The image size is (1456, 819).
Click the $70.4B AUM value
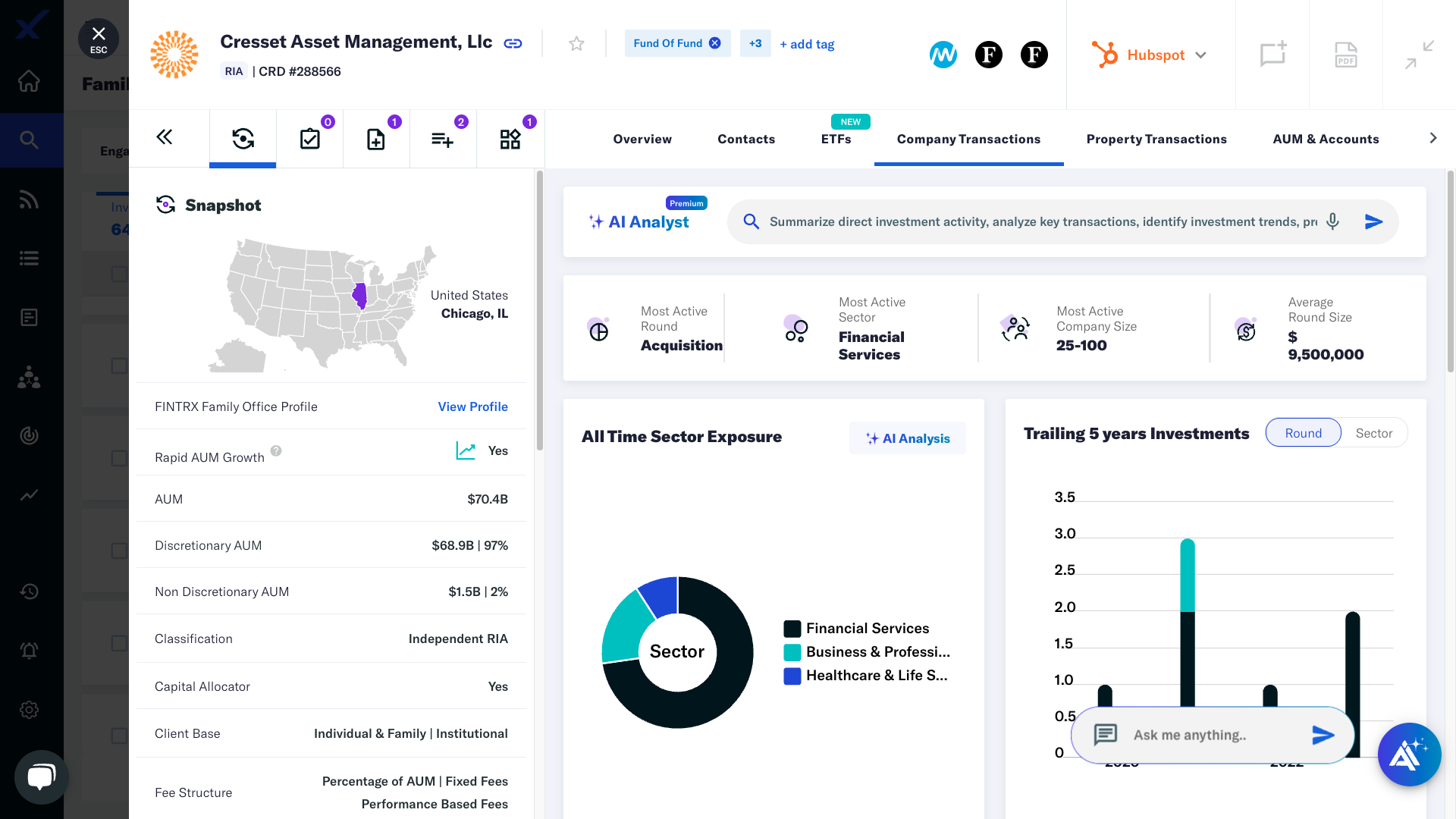click(488, 499)
